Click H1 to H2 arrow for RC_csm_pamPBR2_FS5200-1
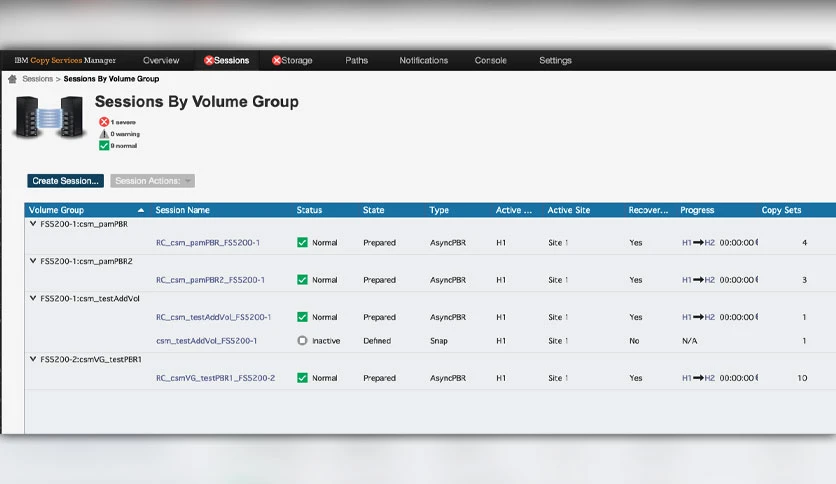 (x=698, y=280)
